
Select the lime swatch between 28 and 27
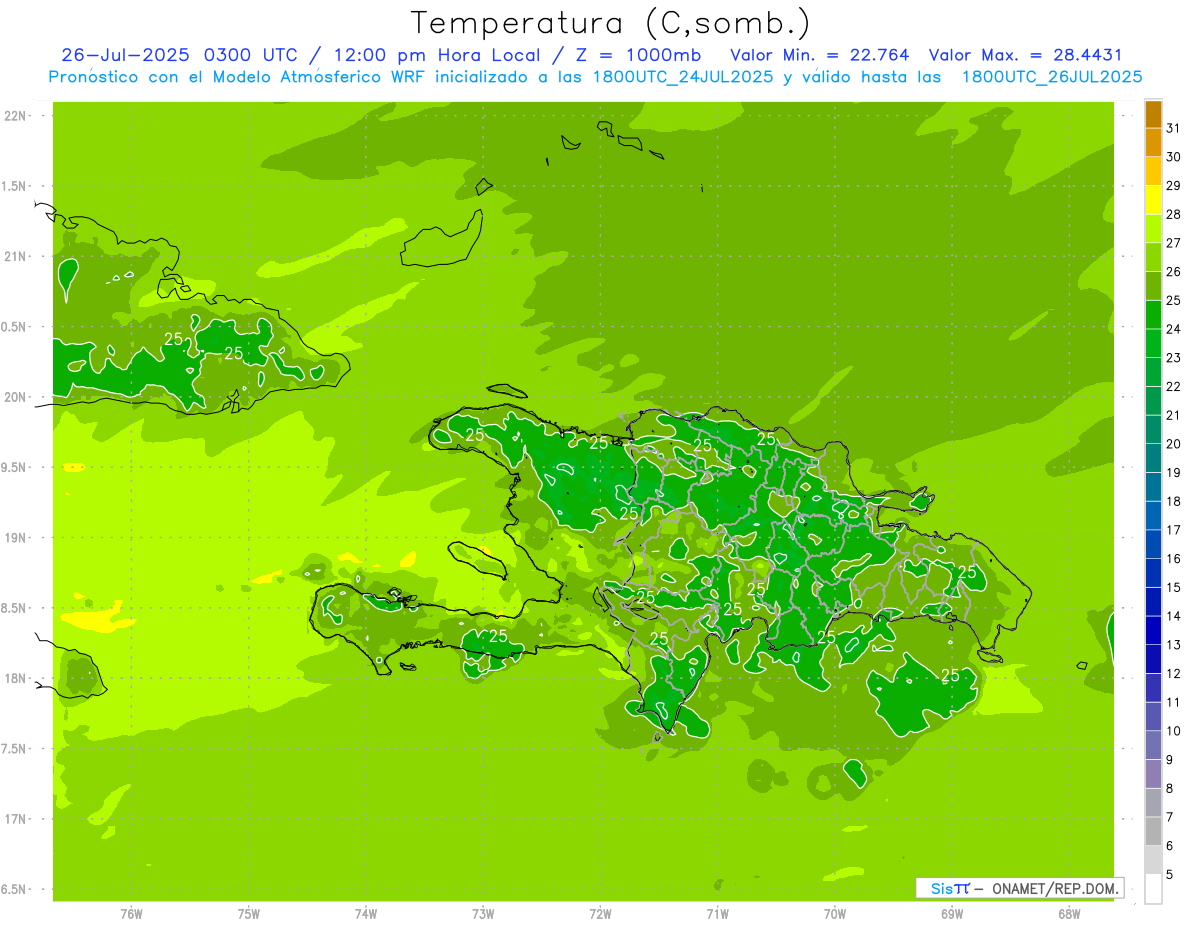pos(1154,228)
